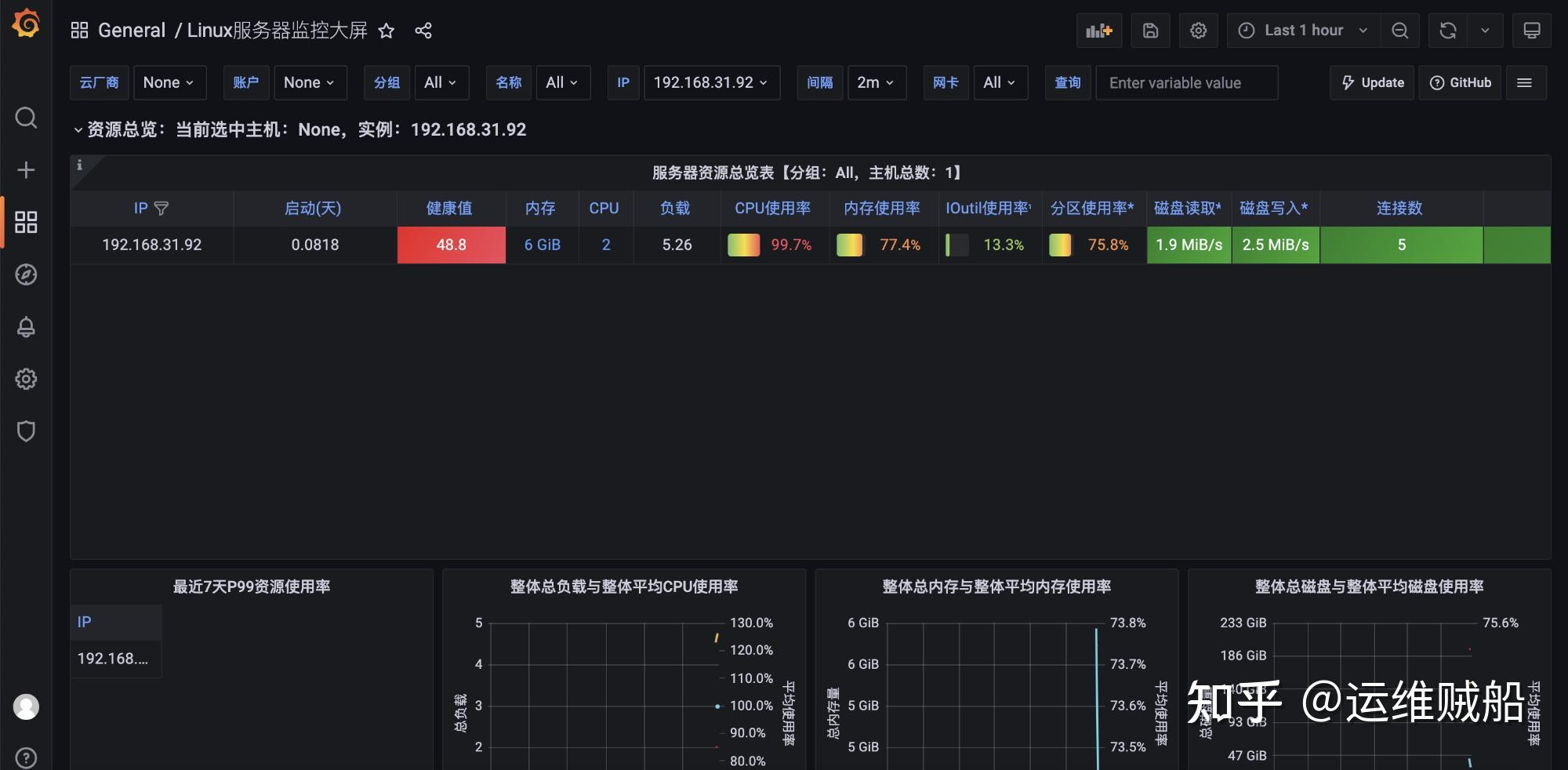1568x770 pixels.
Task: Open the sidebar Alerting bell icon
Action: tap(26, 327)
